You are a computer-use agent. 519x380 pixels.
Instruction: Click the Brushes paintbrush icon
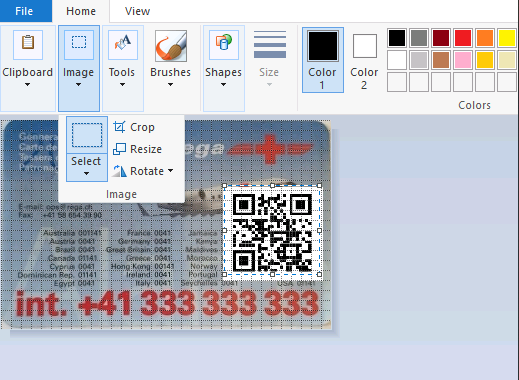tap(171, 46)
